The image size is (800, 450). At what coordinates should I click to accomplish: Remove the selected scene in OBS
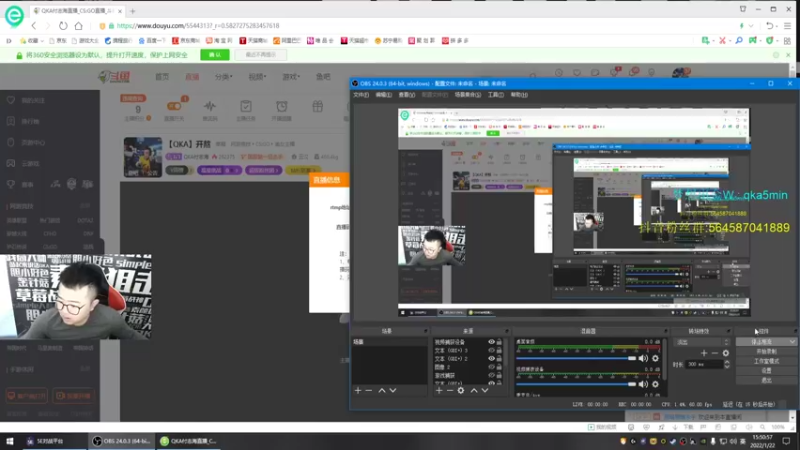[x=369, y=390]
